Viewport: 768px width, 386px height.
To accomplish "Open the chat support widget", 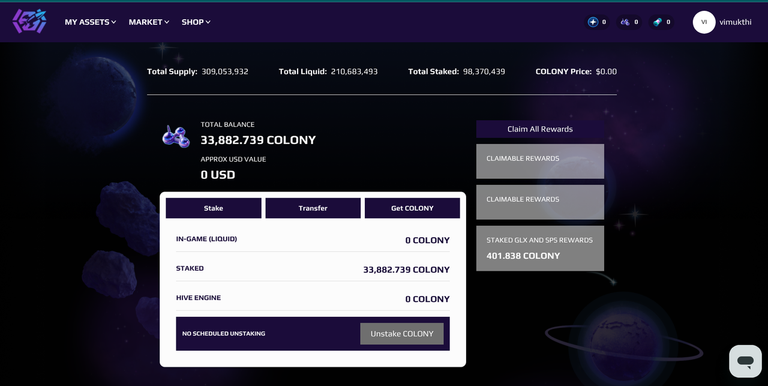I will [x=745, y=362].
